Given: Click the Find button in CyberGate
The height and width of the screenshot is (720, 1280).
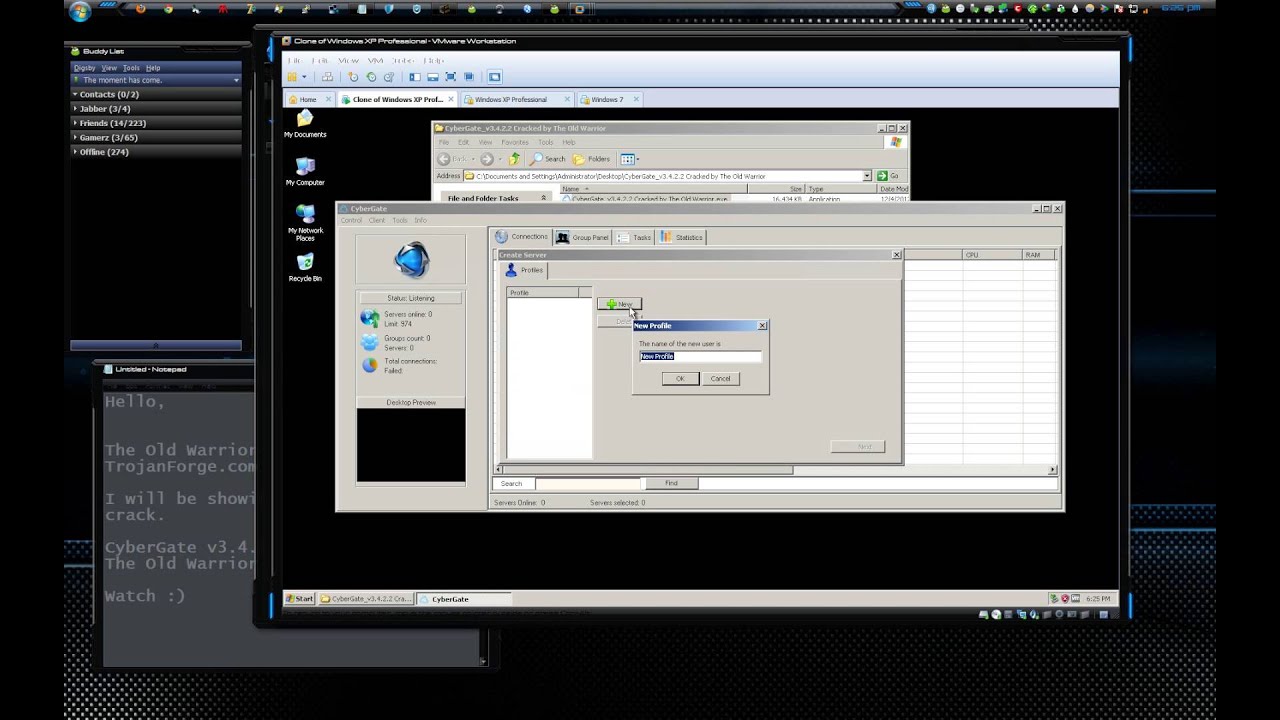Looking at the screenshot, I should [x=671, y=483].
